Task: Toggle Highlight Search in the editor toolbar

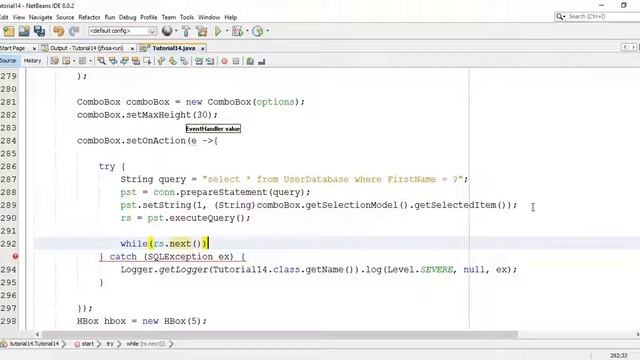Action: (x=136, y=61)
